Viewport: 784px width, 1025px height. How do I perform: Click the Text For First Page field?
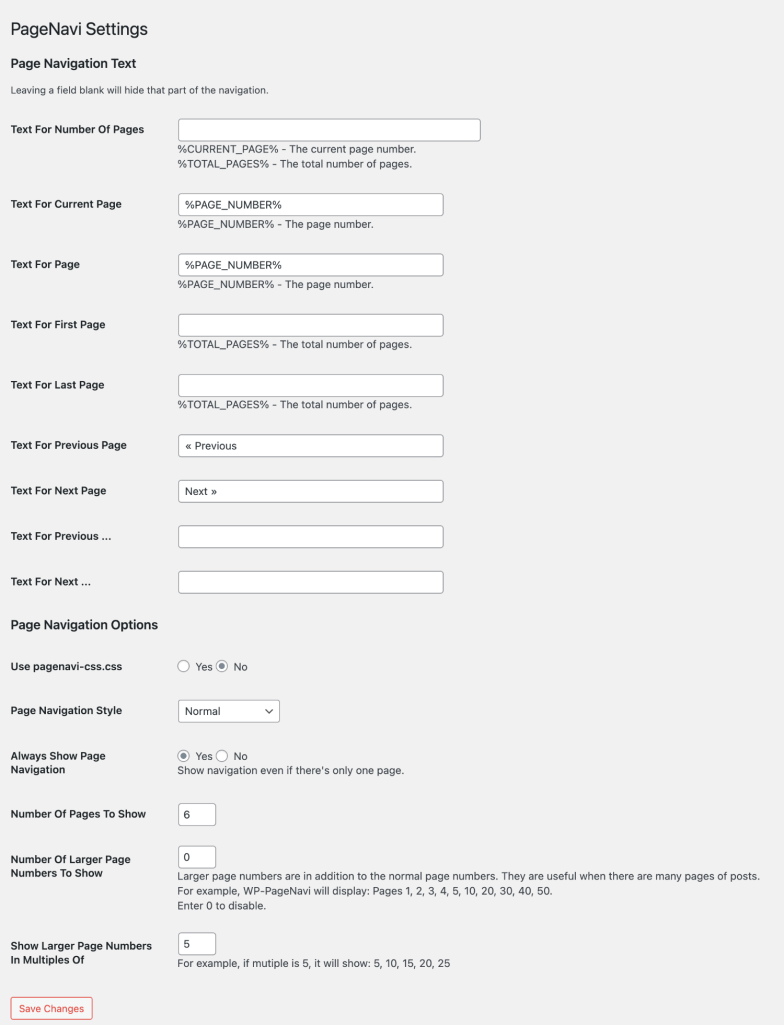[x=310, y=324]
